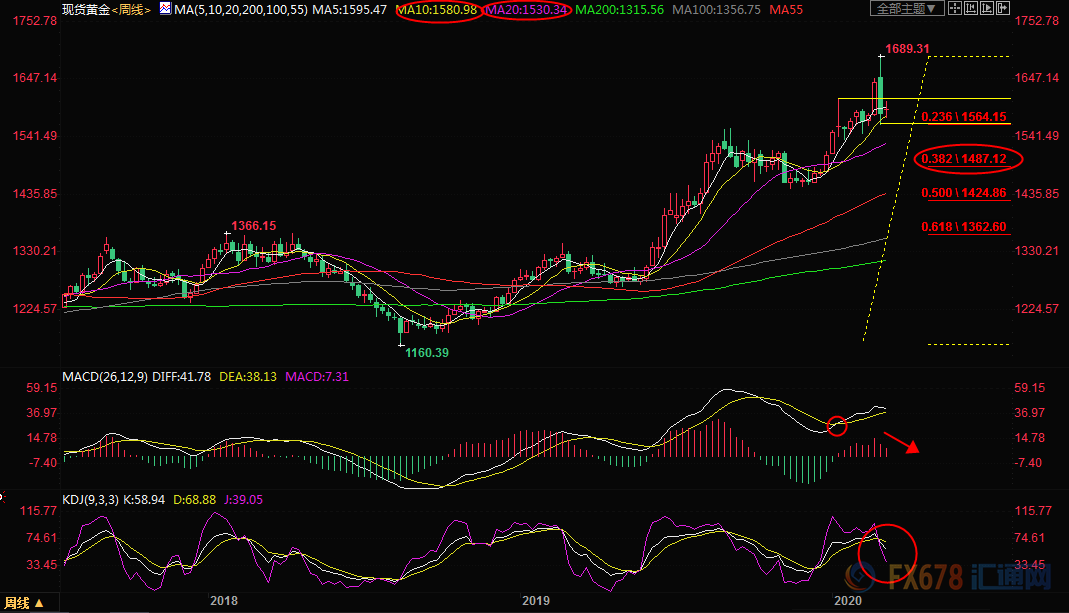Click the 现货黄金 symbol name
1069x613 pixels.
(86, 9)
